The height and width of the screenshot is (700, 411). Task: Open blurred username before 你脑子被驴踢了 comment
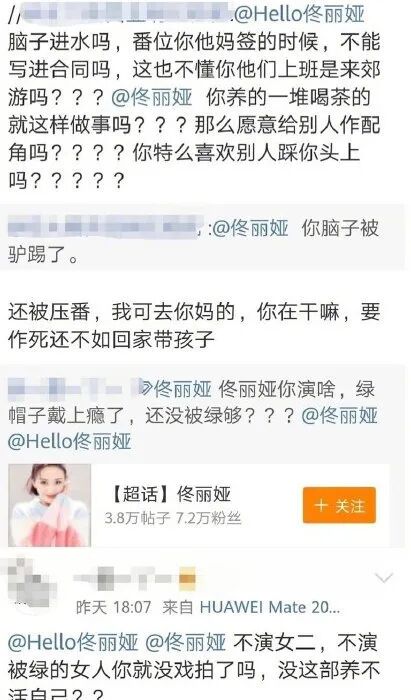[x=103, y=228]
